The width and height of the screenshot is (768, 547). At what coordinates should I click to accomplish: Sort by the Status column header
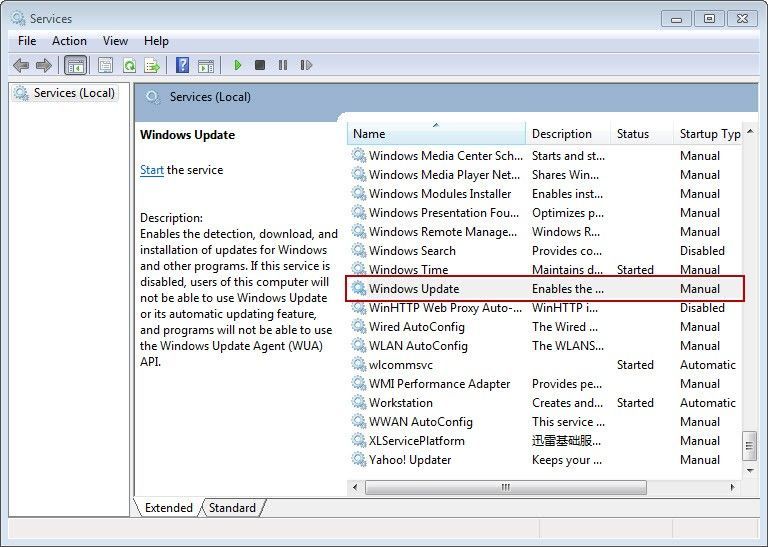pyautogui.click(x=642, y=134)
